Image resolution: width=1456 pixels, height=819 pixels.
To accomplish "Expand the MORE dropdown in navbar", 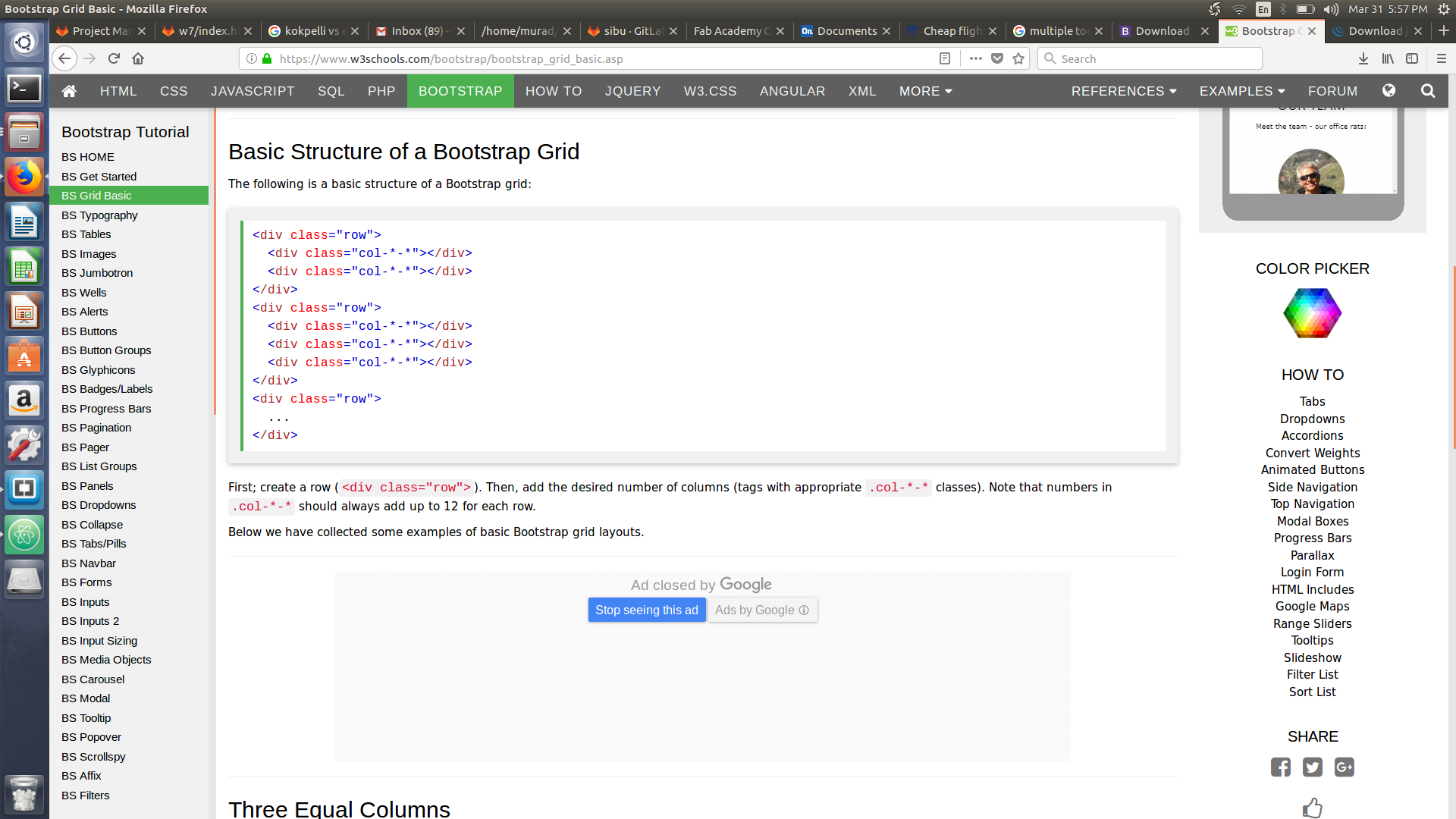I will tap(925, 91).
